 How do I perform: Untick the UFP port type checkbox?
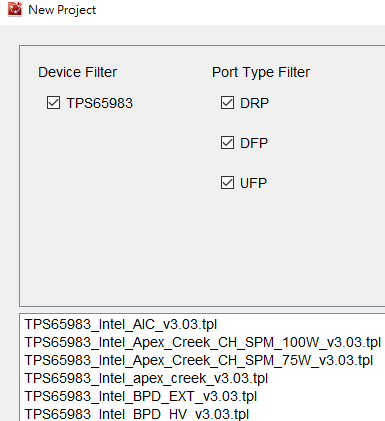click(x=227, y=183)
